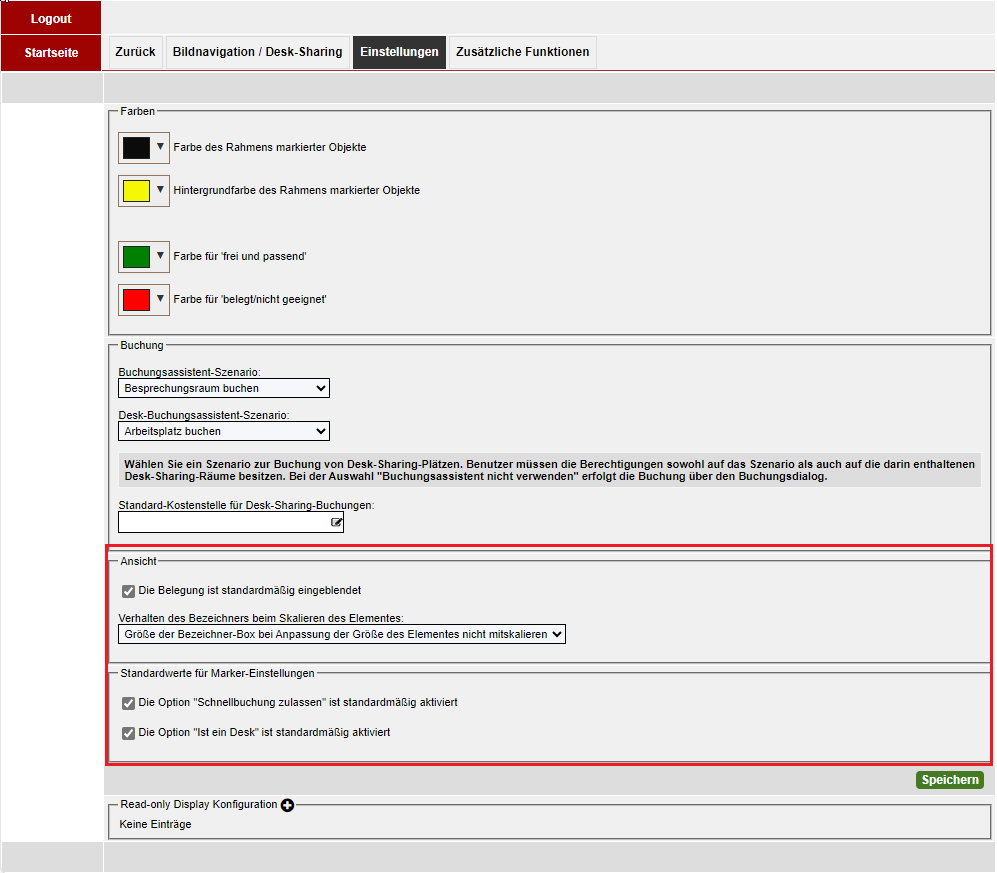Click 'Verhalten des Bezeichners beim Skalieren' label
Screen dimensions: 997x873
coord(261,618)
